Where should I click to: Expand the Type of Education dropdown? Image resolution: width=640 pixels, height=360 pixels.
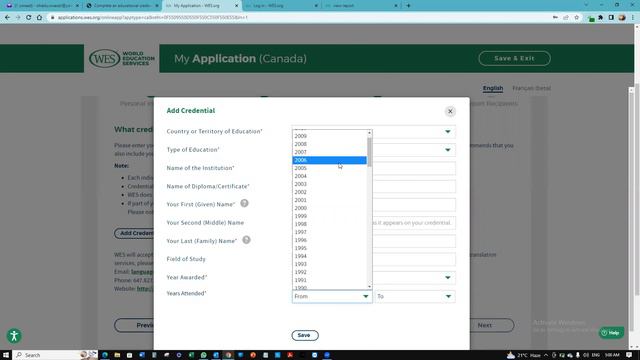pyautogui.click(x=448, y=150)
